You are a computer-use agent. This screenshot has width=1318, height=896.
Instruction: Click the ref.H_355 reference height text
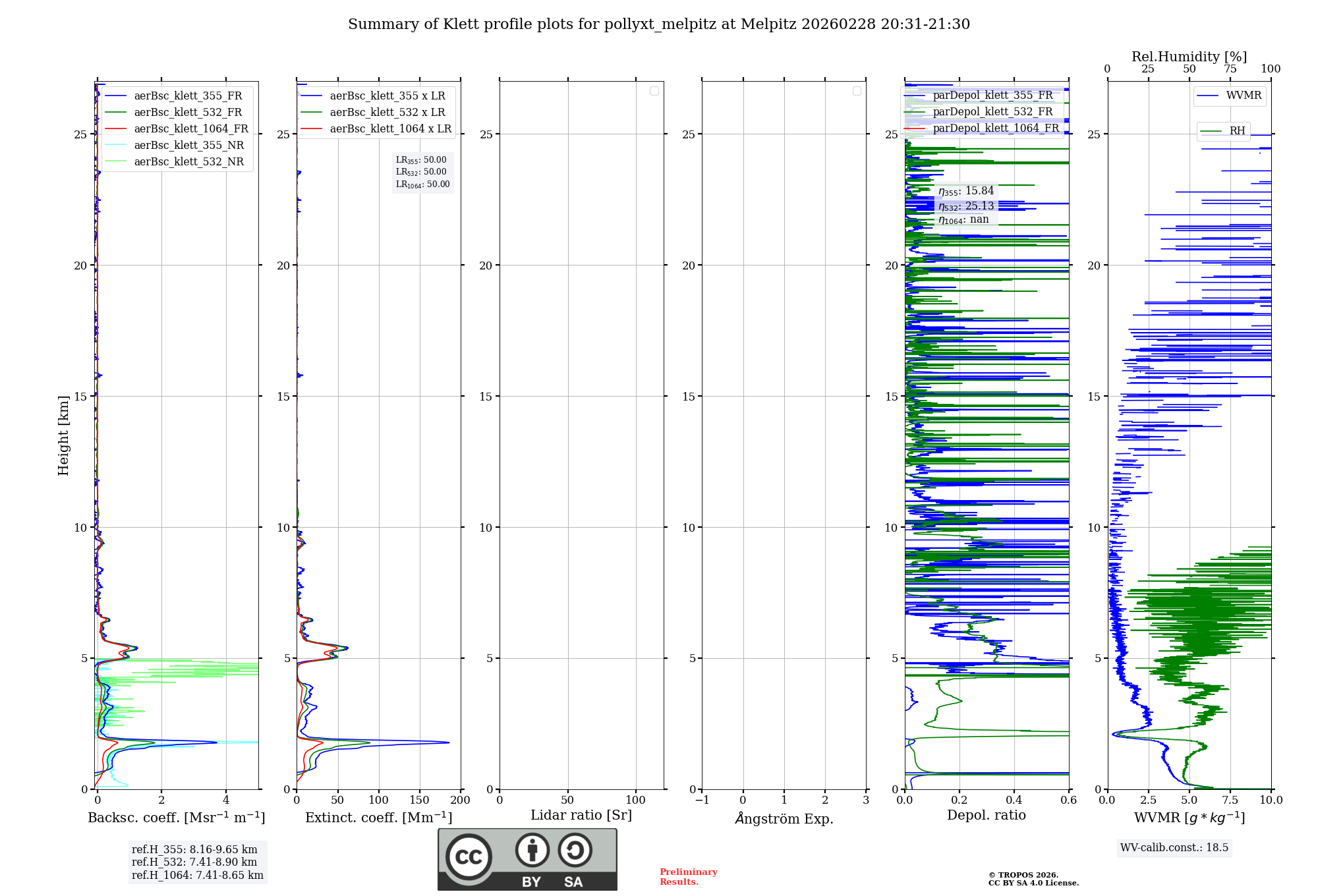pyautogui.click(x=194, y=849)
